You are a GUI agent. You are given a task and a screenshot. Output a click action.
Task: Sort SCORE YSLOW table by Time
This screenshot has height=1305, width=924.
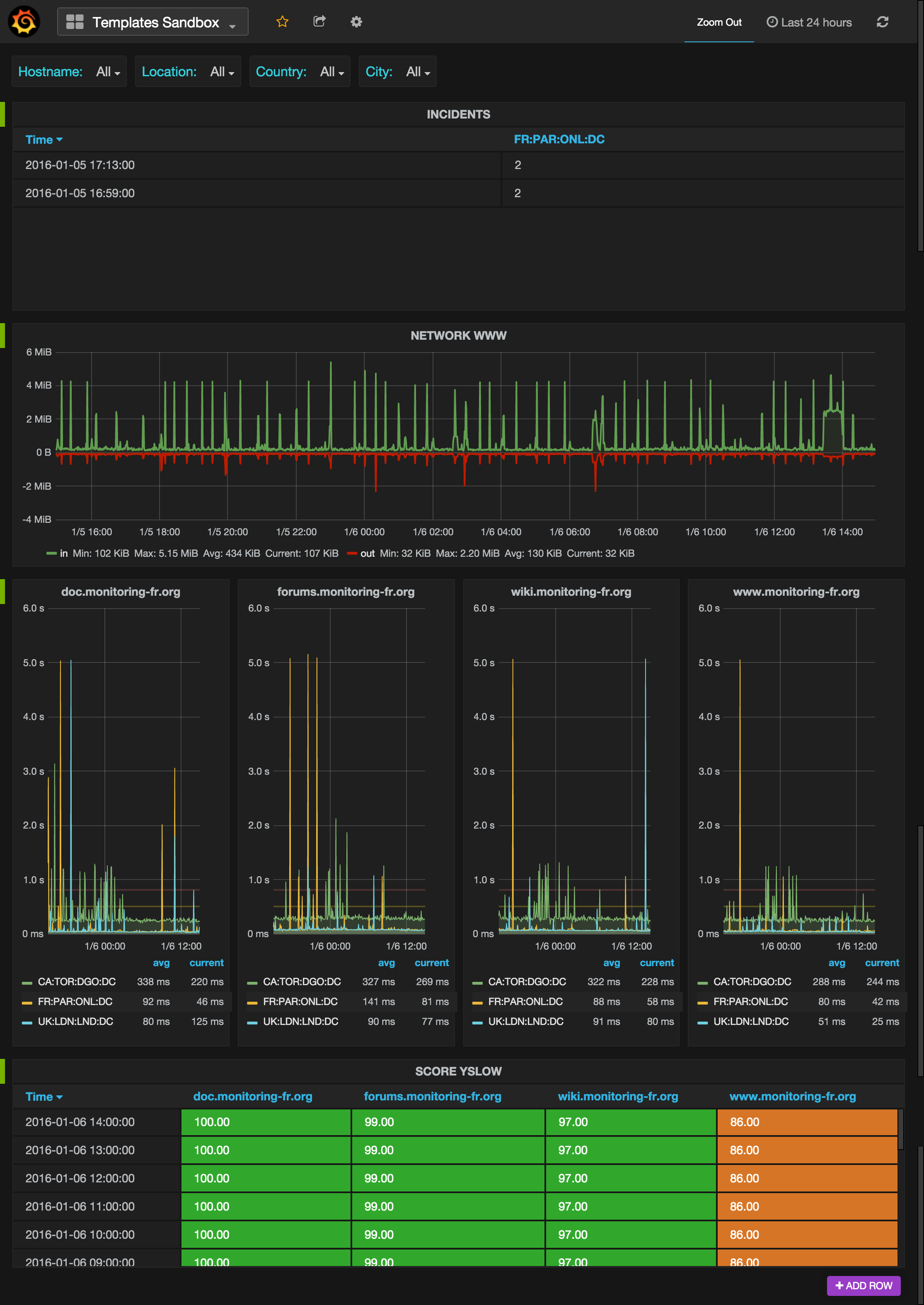coord(44,1097)
